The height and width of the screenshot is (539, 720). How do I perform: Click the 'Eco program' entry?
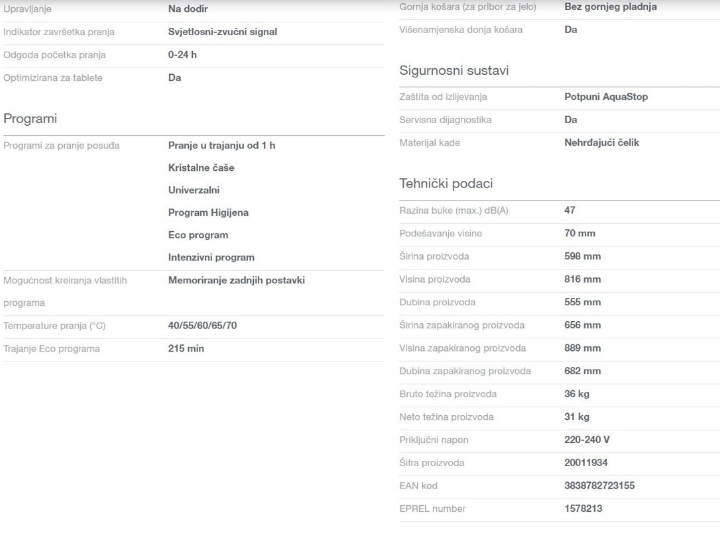tap(198, 235)
